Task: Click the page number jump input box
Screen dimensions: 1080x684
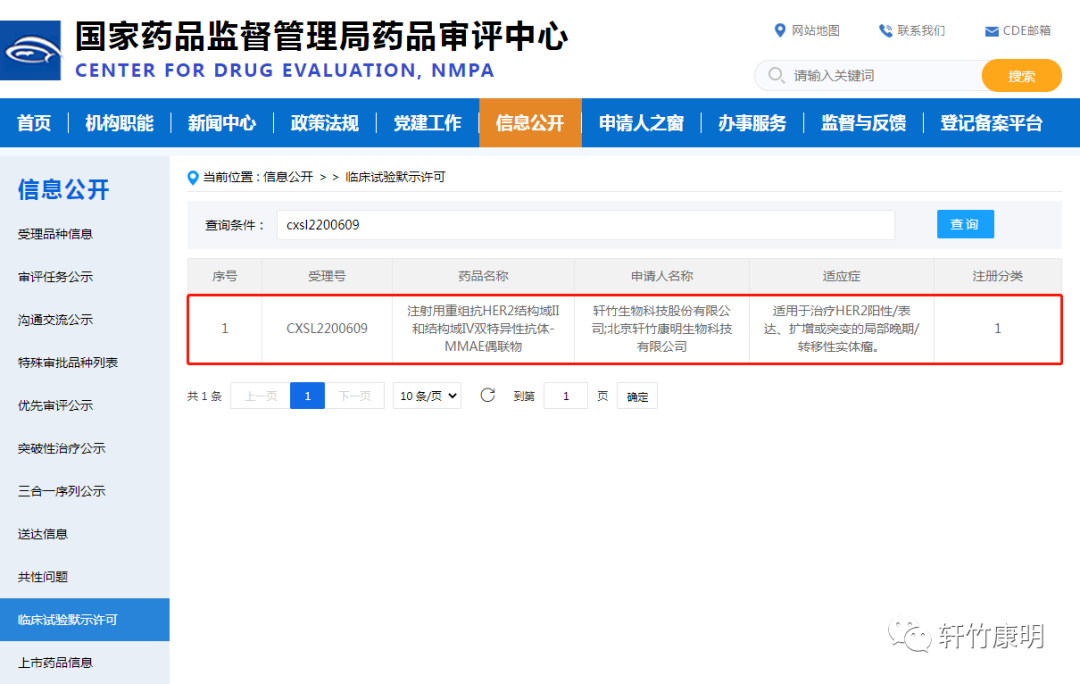Action: [566, 396]
